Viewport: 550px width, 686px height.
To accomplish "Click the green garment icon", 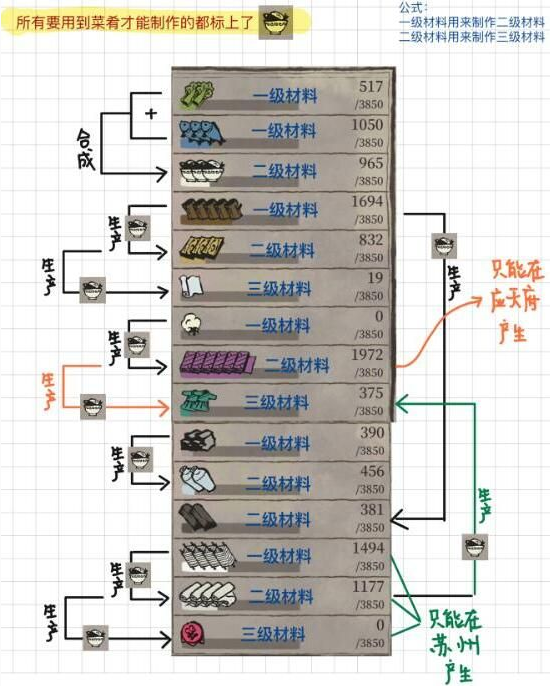I will [x=198, y=402].
